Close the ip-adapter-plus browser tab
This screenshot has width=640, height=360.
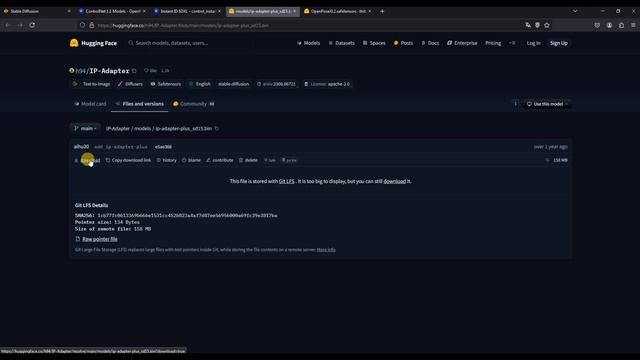tap(295, 11)
